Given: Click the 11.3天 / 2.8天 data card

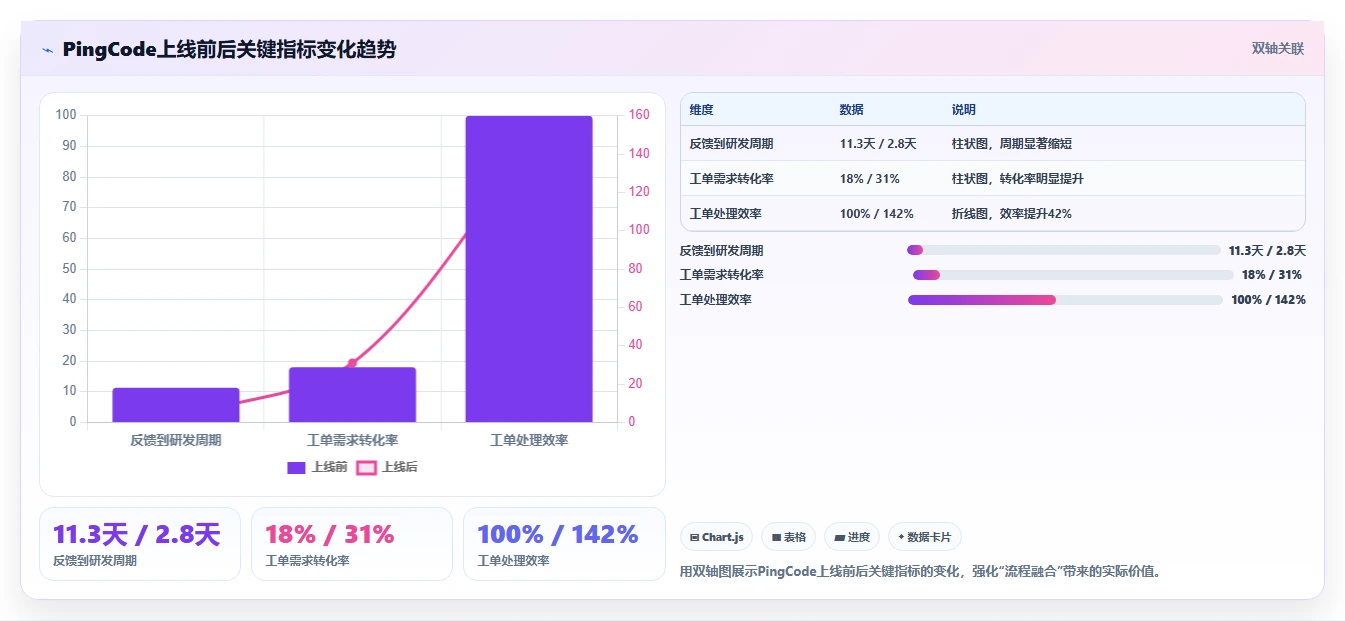Looking at the screenshot, I should click(x=140, y=544).
